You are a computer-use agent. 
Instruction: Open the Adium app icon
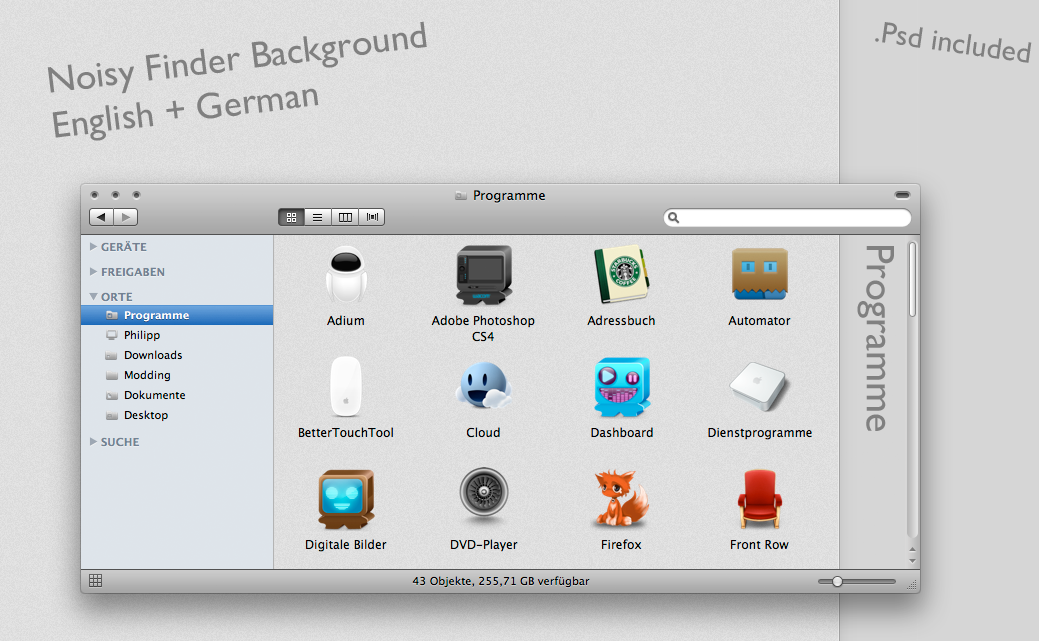pos(346,275)
